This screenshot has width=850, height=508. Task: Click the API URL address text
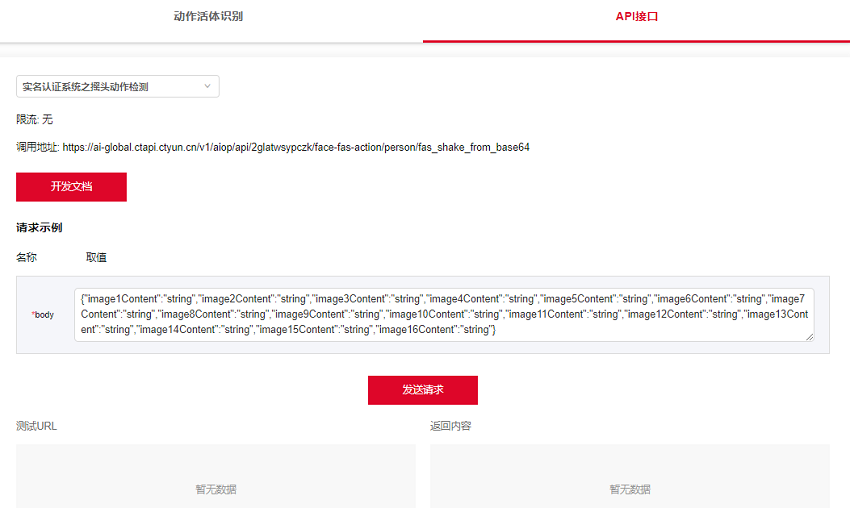(296, 147)
